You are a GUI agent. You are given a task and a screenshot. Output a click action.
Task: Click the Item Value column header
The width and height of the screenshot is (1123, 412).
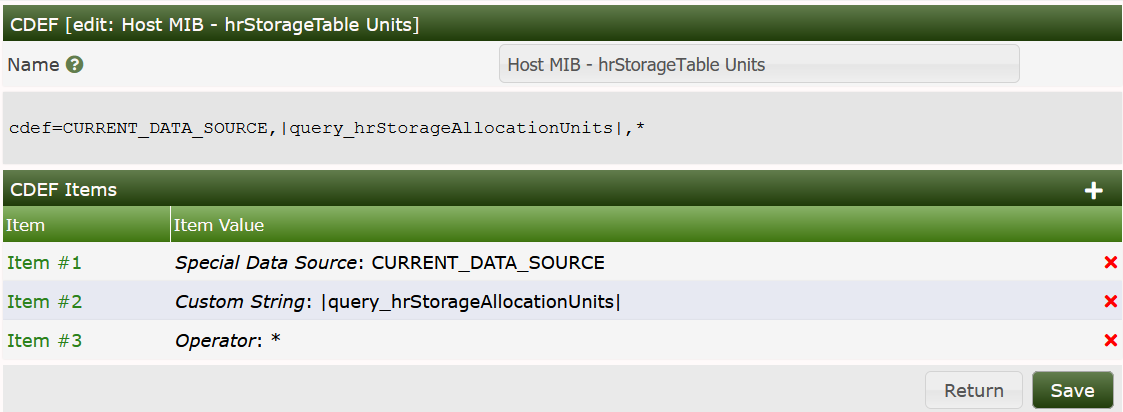click(x=219, y=225)
